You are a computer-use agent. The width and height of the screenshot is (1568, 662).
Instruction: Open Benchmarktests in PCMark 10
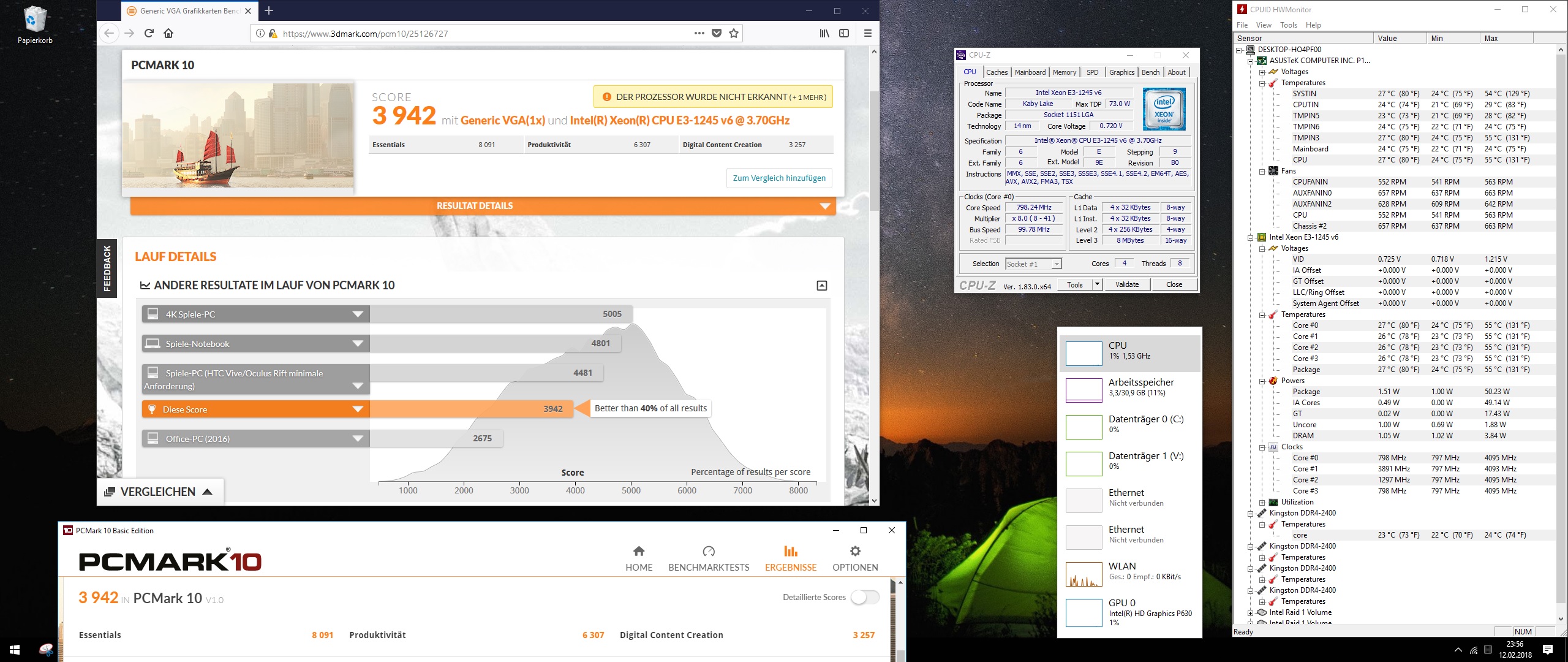709,558
